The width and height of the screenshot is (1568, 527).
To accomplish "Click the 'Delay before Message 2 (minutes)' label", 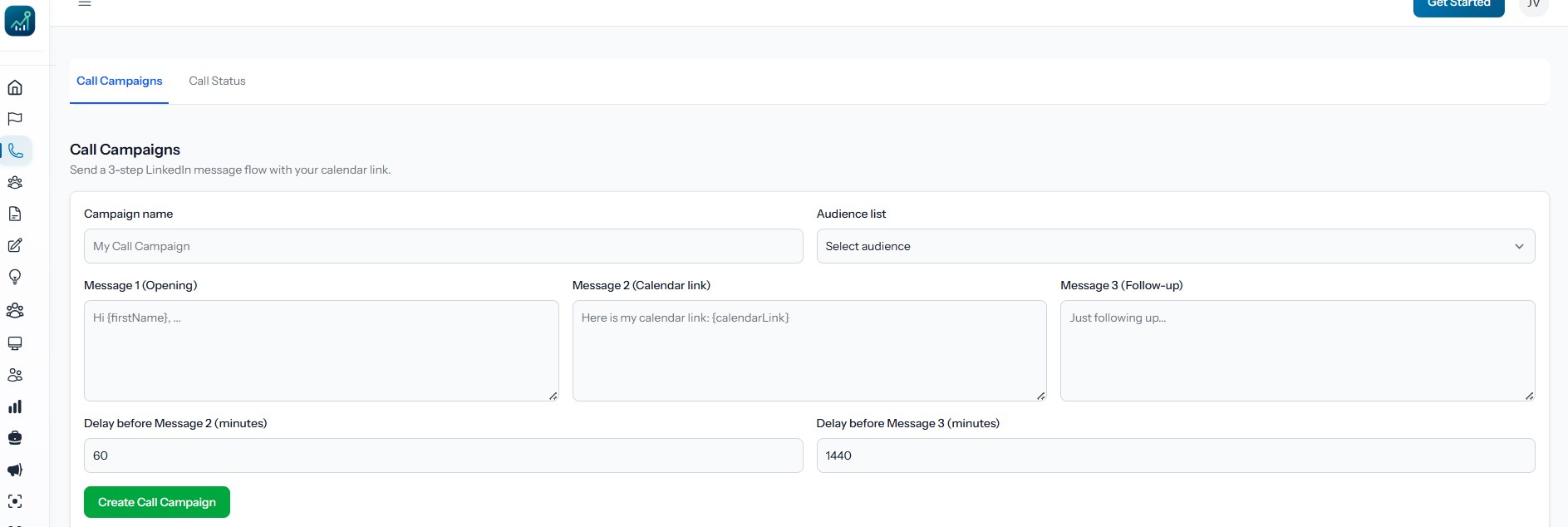I will pos(175,423).
